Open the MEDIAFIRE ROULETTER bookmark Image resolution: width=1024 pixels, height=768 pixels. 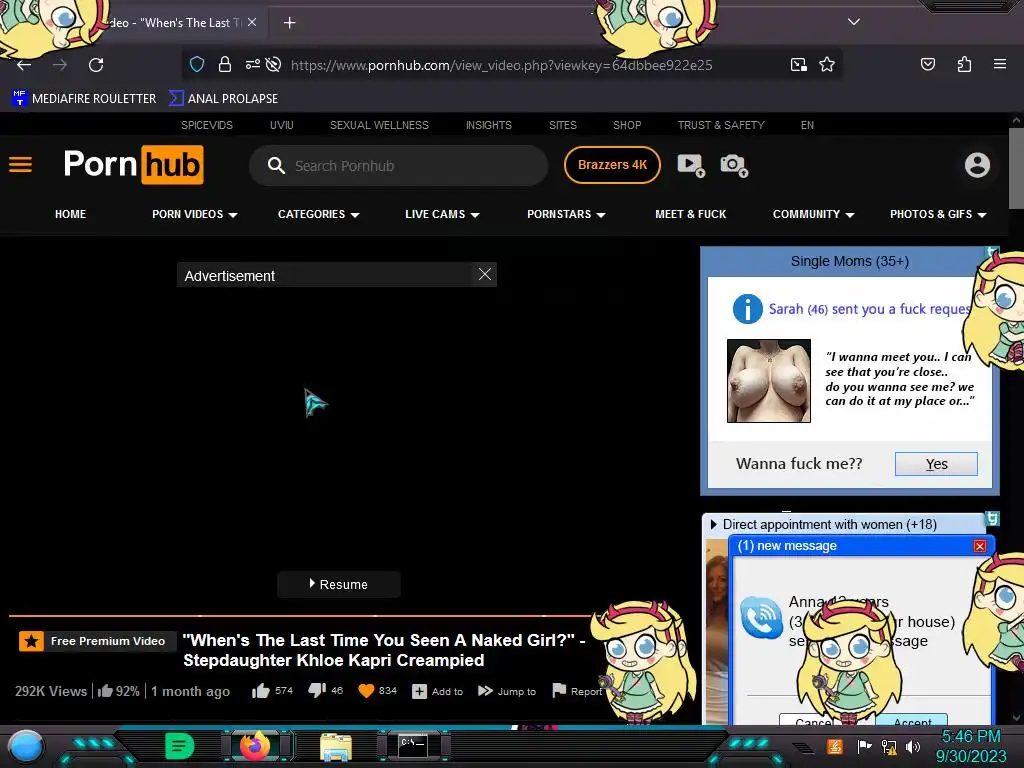(x=84, y=99)
